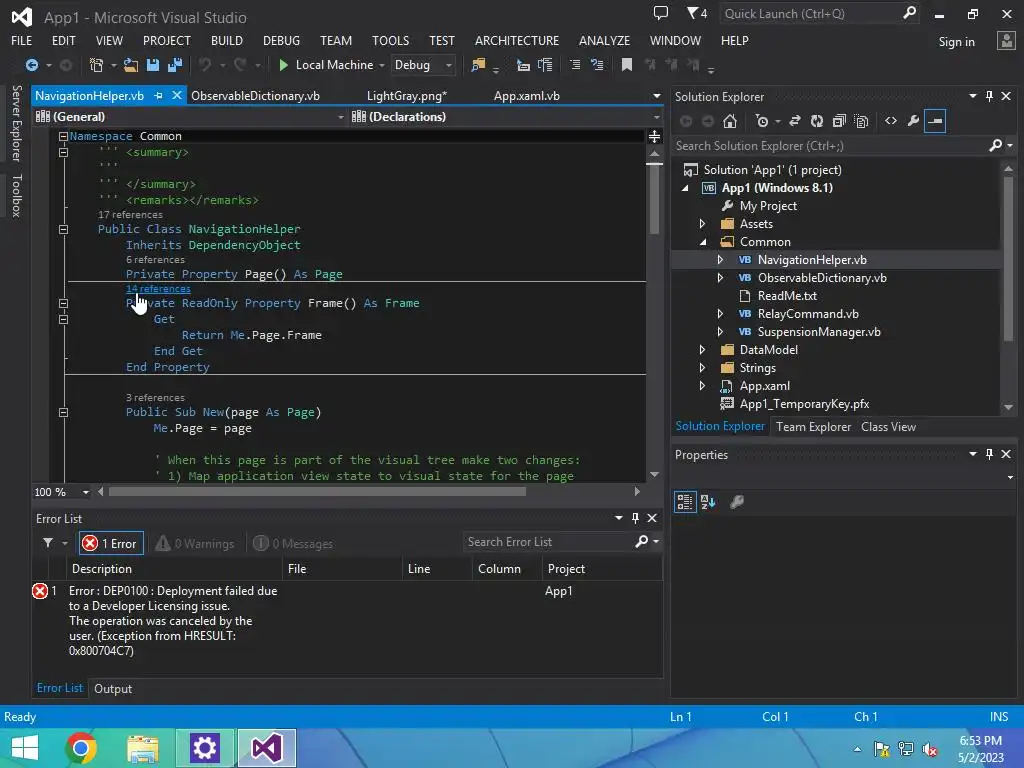
Task: Click the Alphabetical sort icon in Properties
Action: point(708,502)
